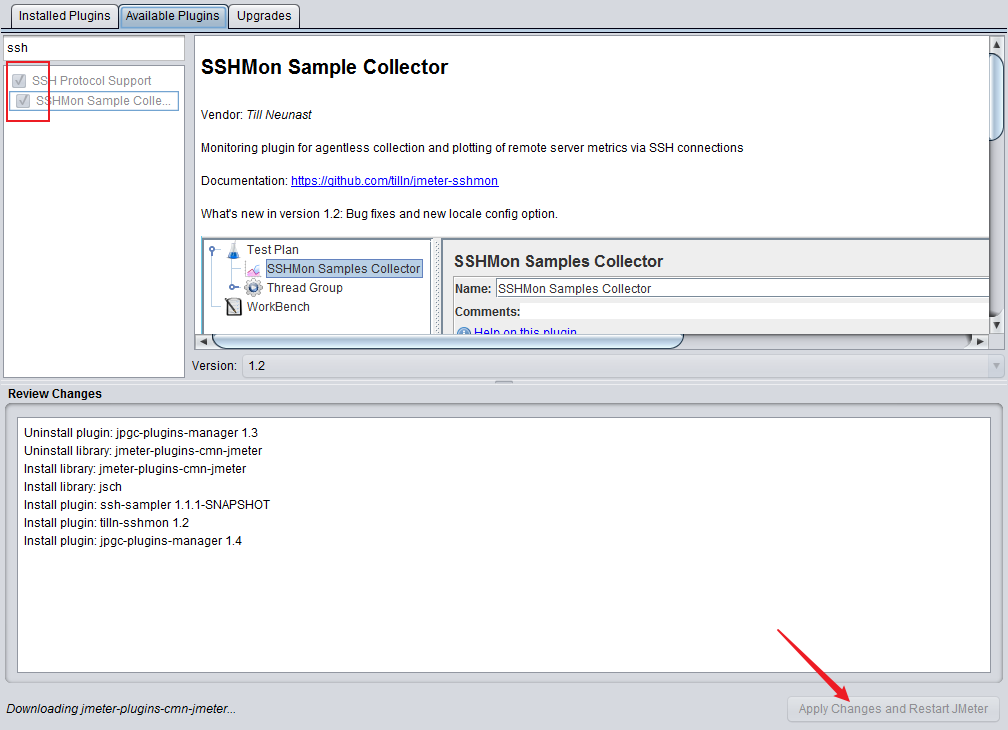Click Apply Changes and Restart JMeter button
Viewport: 1008px width, 730px height.
893,709
